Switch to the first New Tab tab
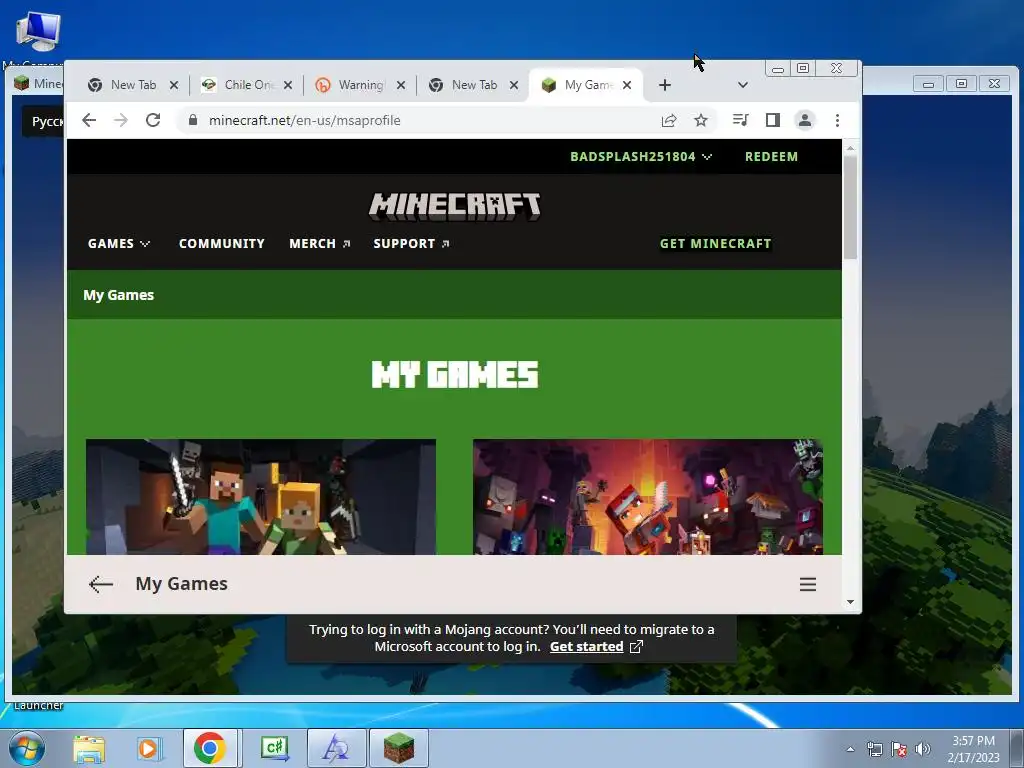Image resolution: width=1024 pixels, height=768 pixels. (x=131, y=85)
